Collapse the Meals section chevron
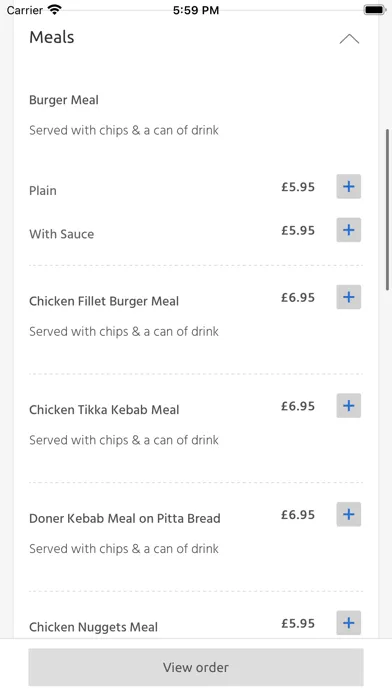This screenshot has width=392, height=696. (x=349, y=39)
